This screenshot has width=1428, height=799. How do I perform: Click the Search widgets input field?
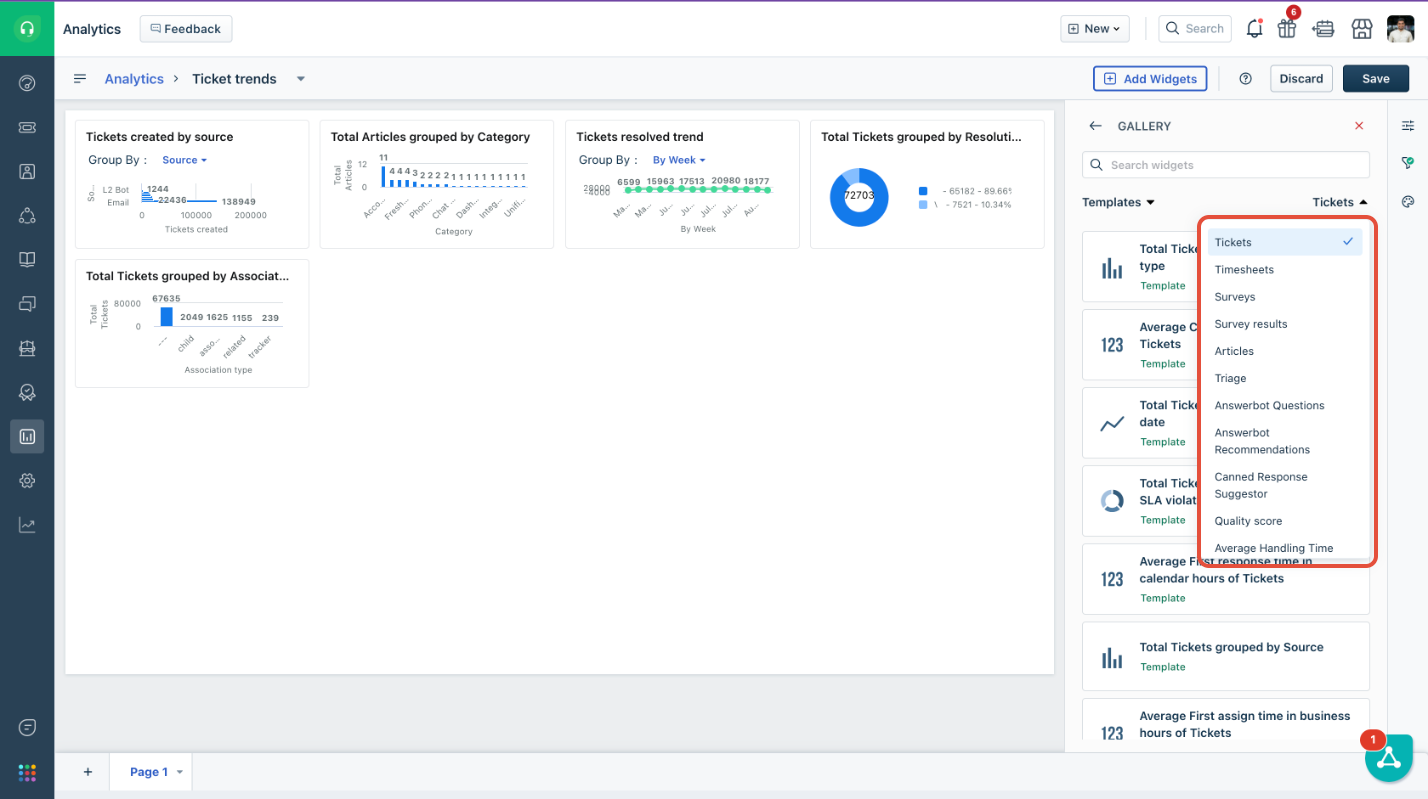pos(1225,165)
